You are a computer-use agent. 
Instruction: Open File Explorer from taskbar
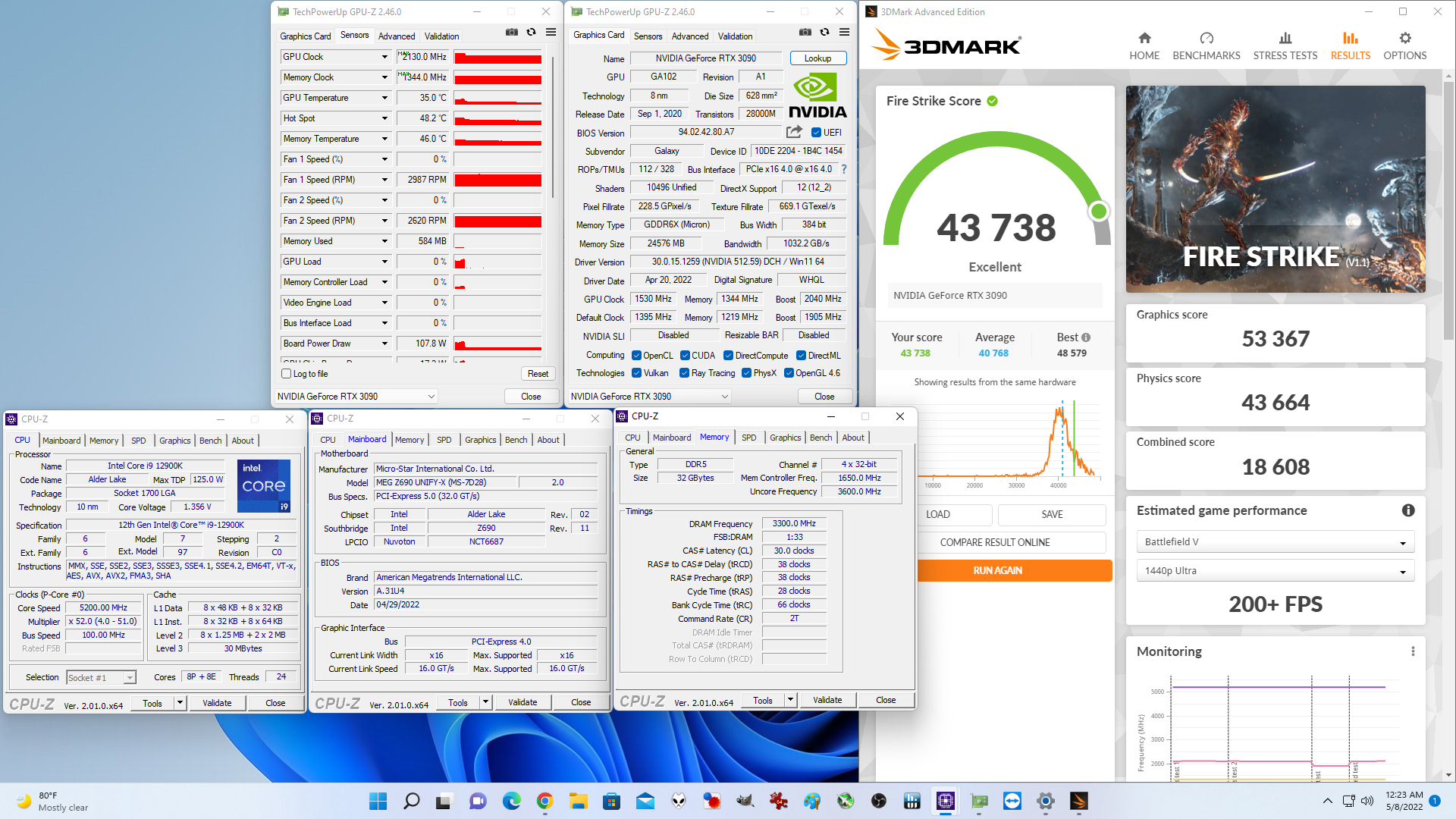[x=579, y=801]
